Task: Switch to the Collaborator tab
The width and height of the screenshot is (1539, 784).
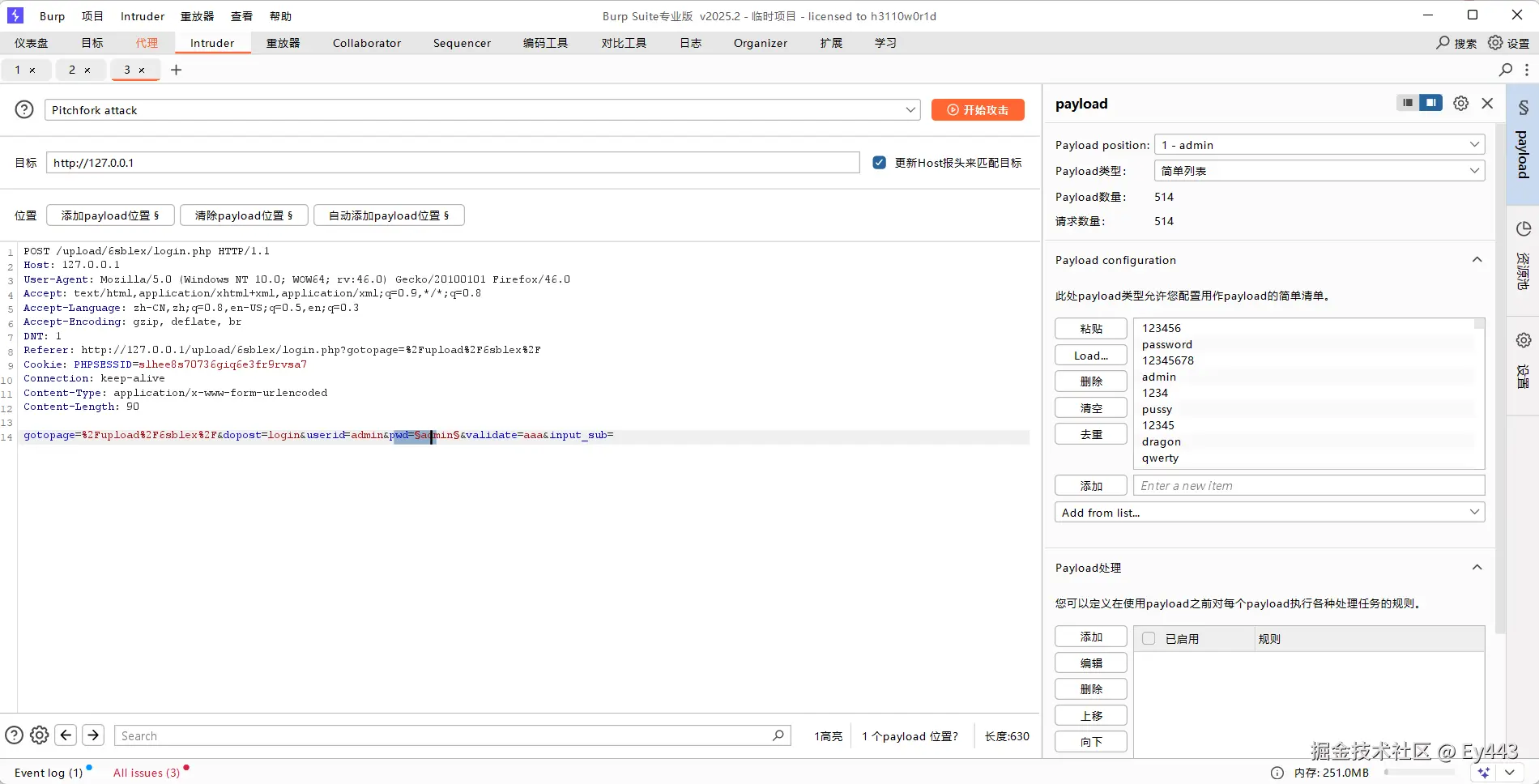Action: click(x=367, y=43)
